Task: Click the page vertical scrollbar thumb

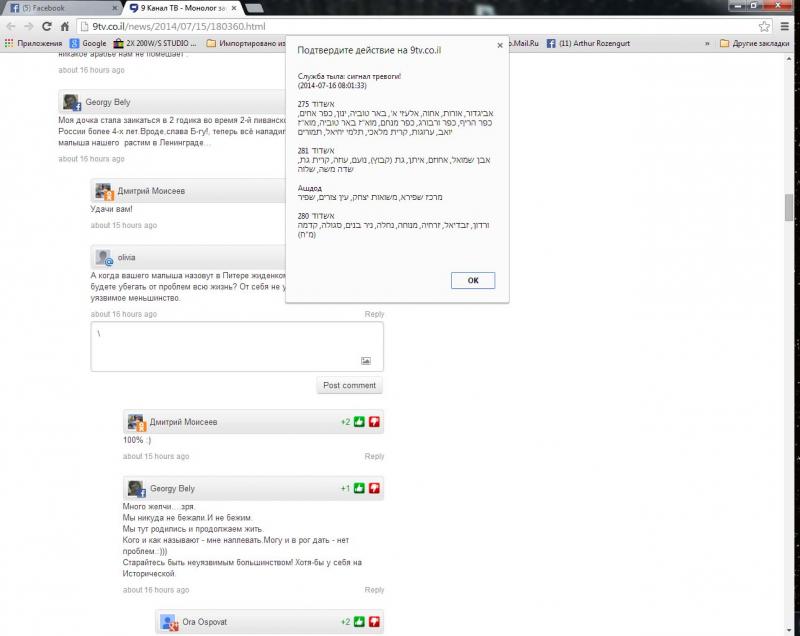Action: coord(789,207)
